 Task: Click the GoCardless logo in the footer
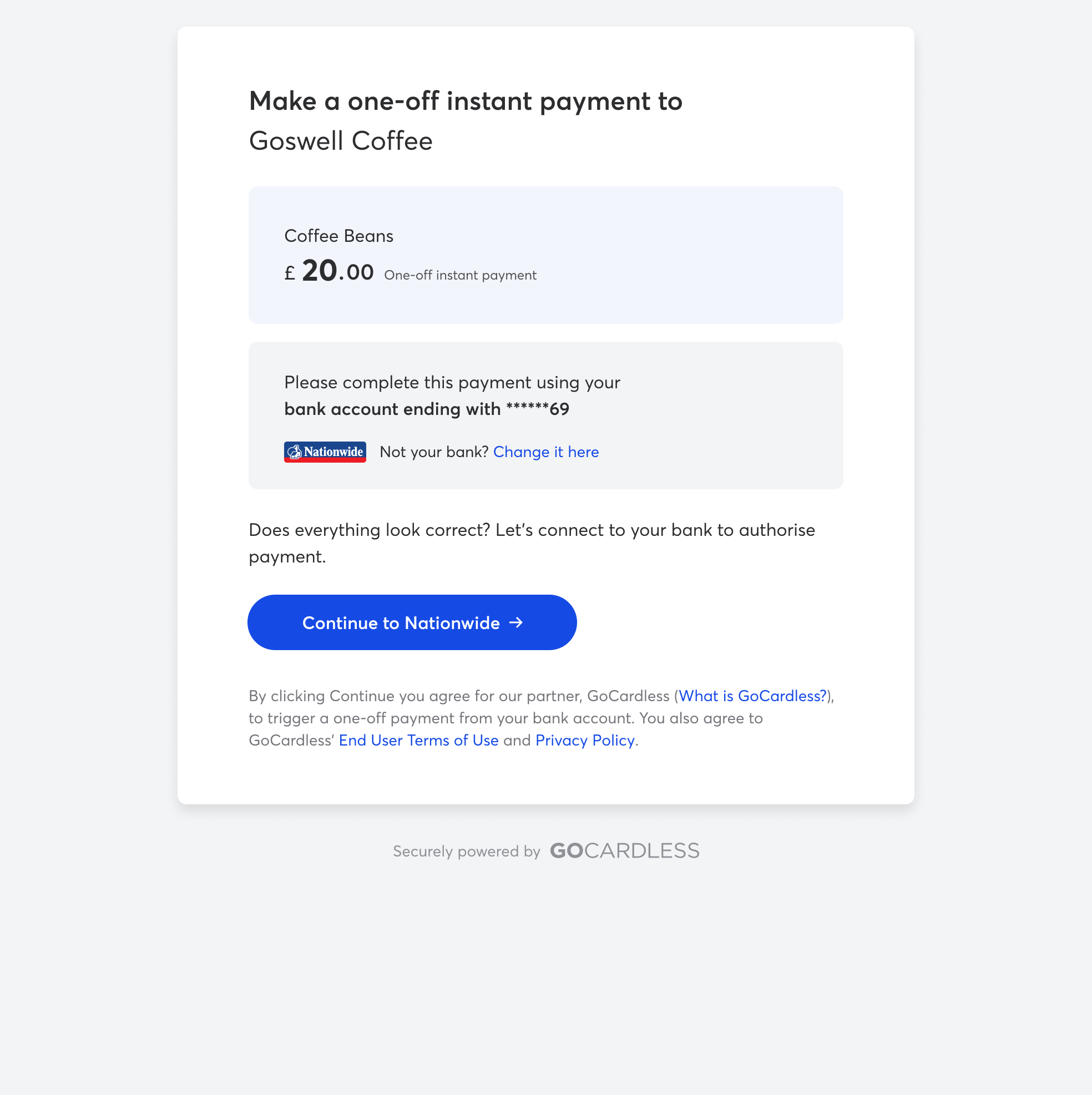(624, 851)
